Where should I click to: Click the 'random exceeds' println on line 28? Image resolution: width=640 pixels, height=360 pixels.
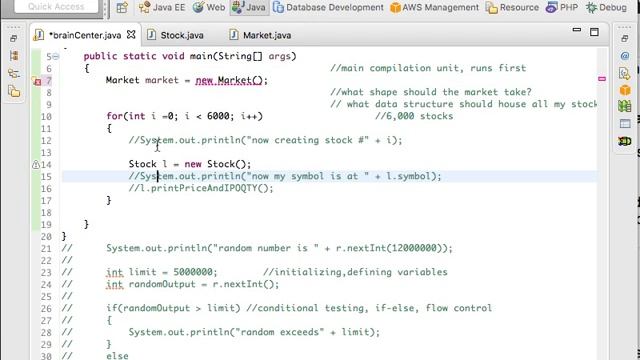[254, 332]
